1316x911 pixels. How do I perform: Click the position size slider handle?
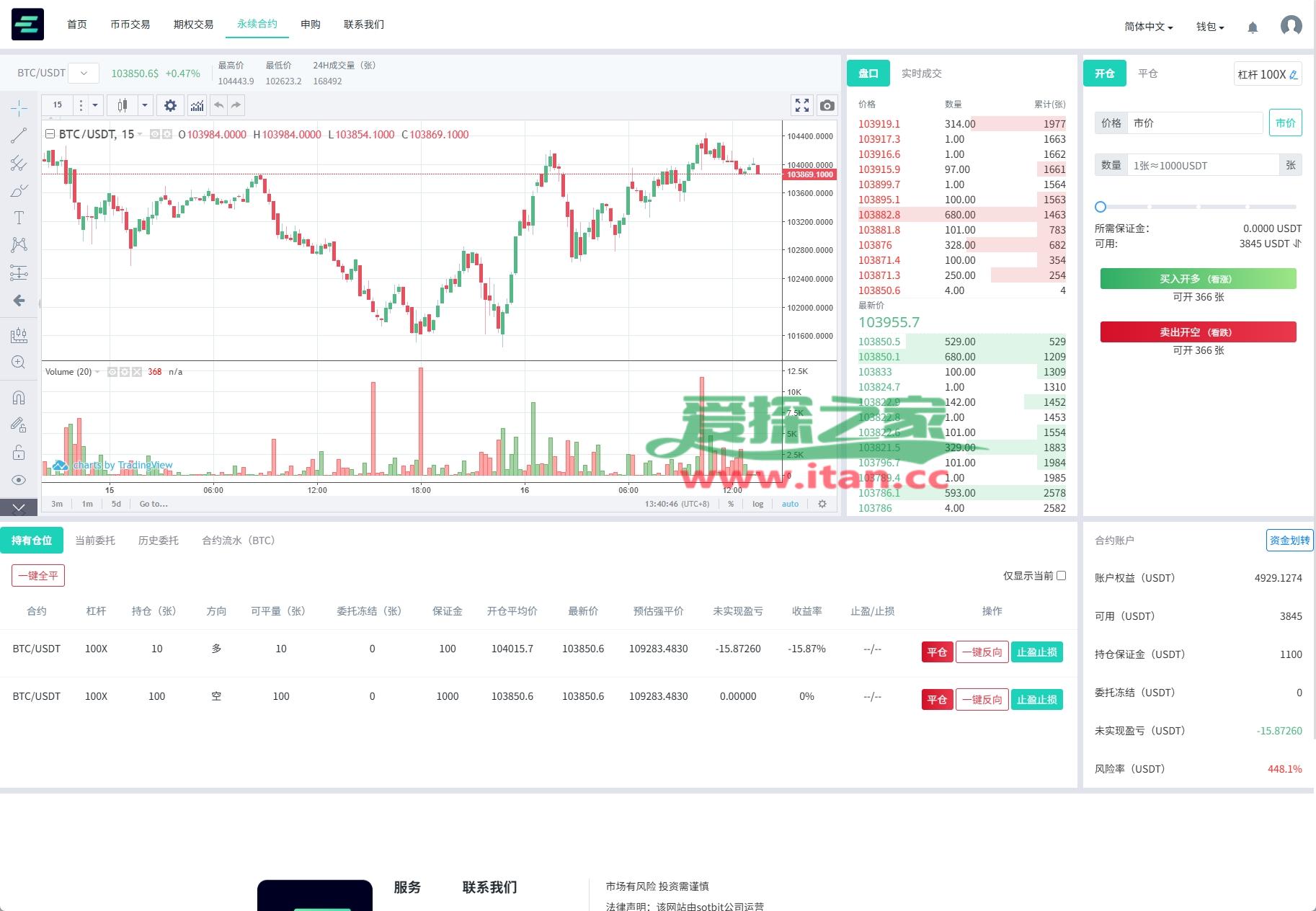pyautogui.click(x=1100, y=207)
